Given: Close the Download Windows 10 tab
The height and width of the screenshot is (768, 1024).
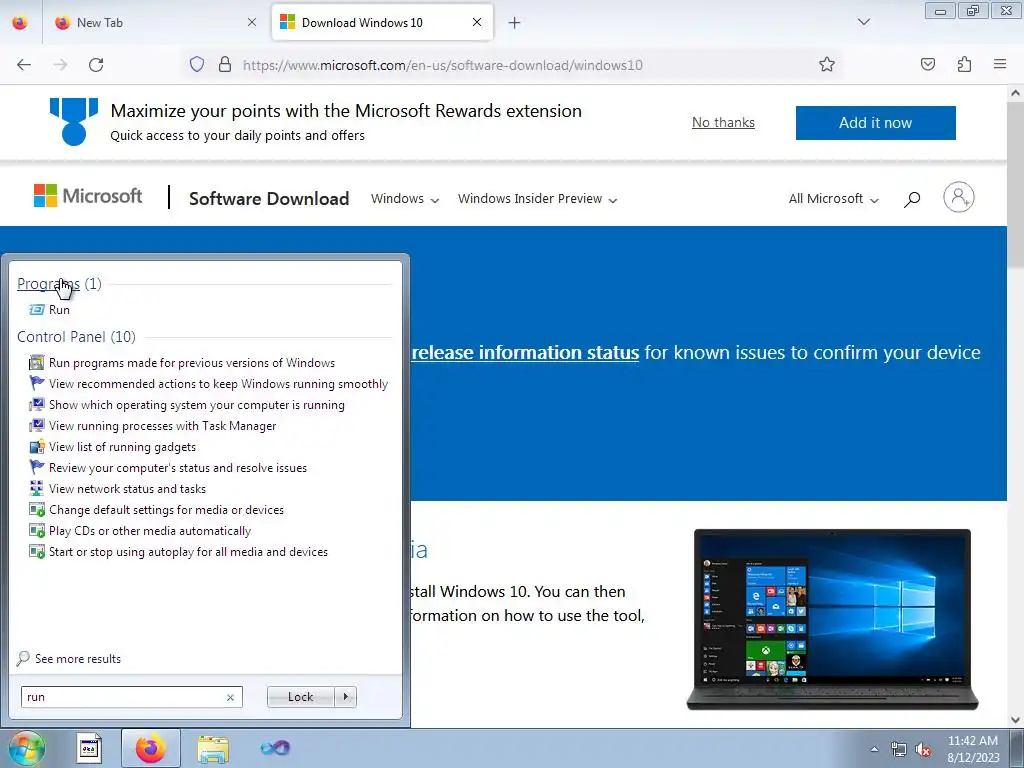Looking at the screenshot, I should point(477,22).
